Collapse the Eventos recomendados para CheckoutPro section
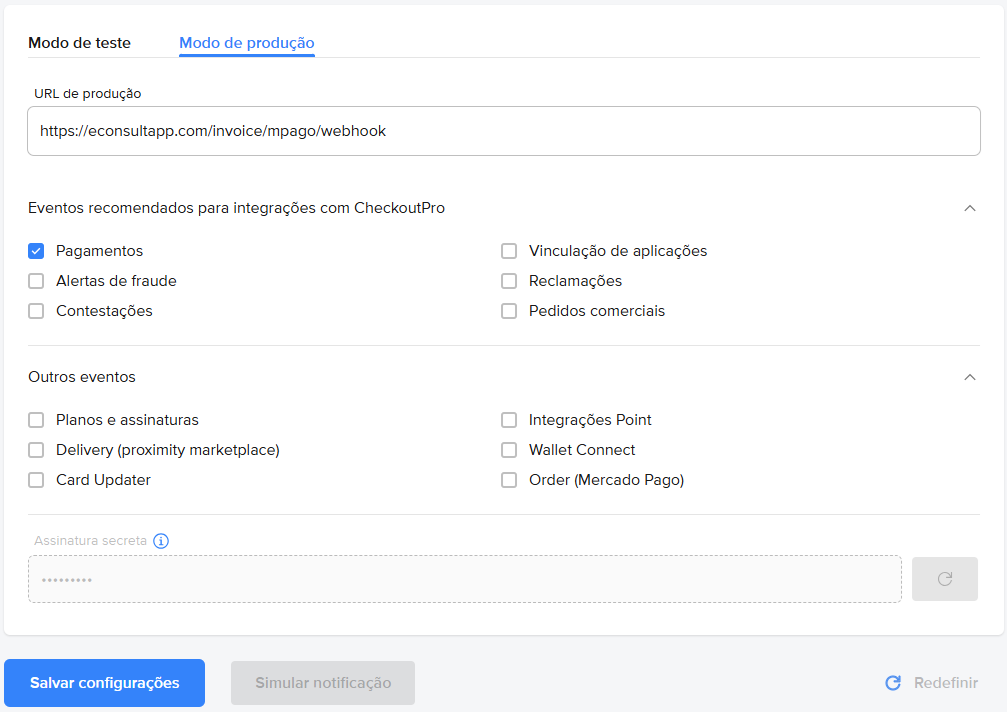Viewport: 1007px width, 712px height. click(x=969, y=209)
